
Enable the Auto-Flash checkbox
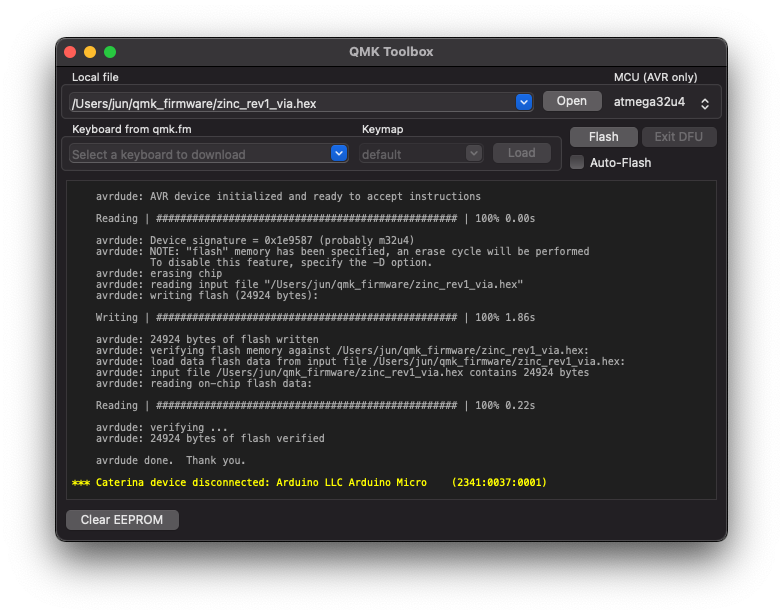point(577,163)
